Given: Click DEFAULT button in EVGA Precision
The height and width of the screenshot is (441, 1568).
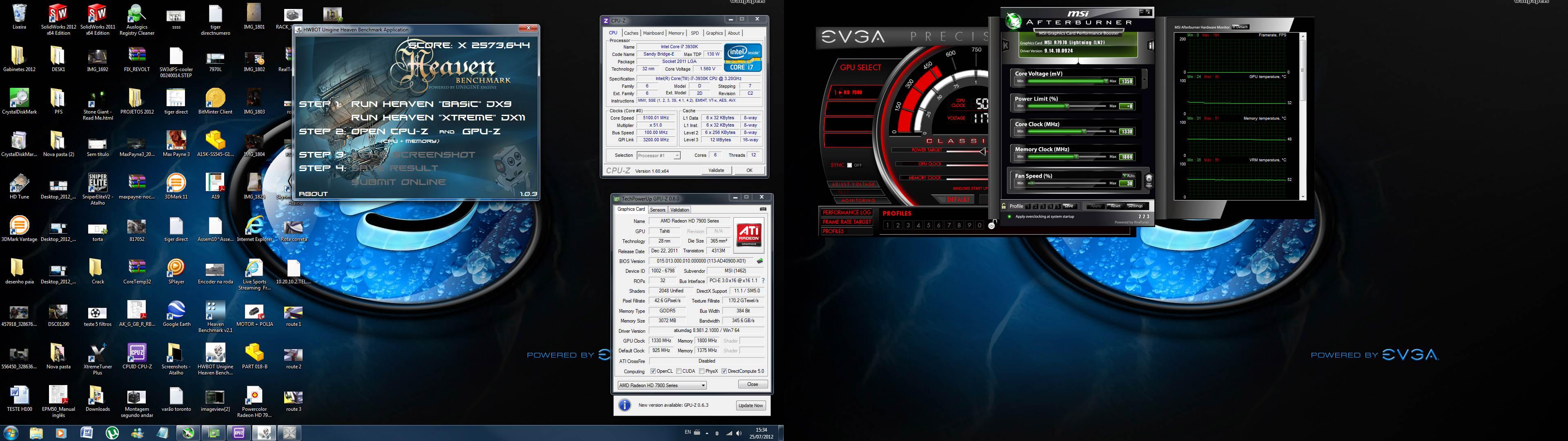Looking at the screenshot, I should [x=958, y=199].
